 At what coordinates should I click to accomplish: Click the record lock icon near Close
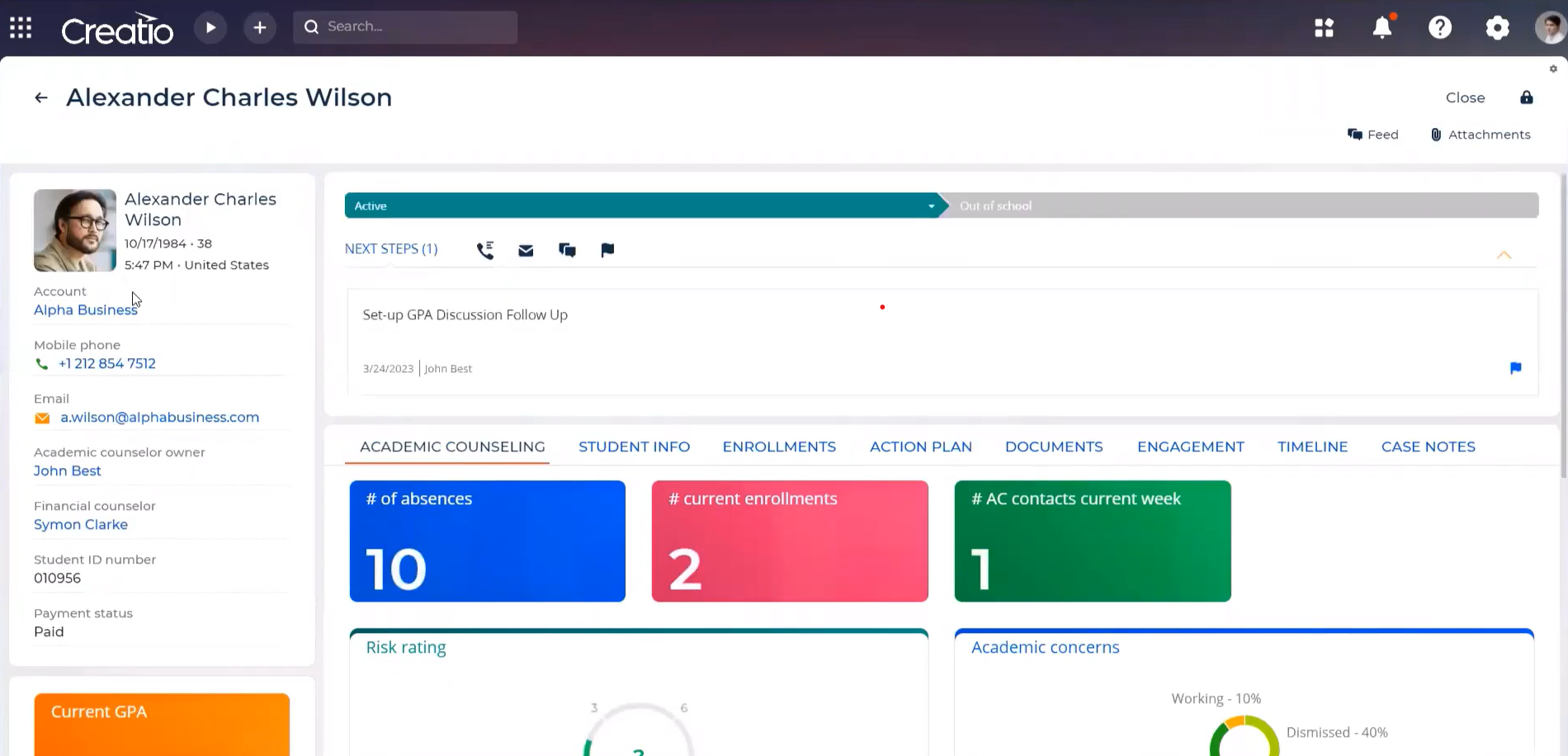1526,97
